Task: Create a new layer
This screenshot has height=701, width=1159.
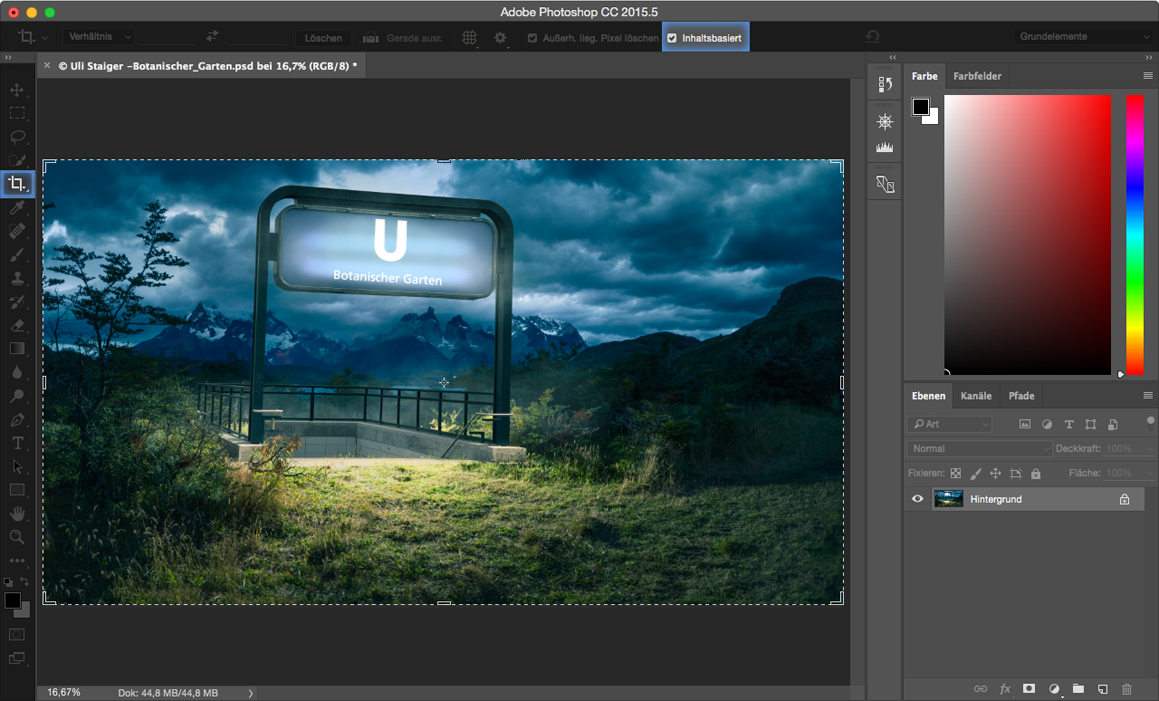Action: coord(1102,688)
